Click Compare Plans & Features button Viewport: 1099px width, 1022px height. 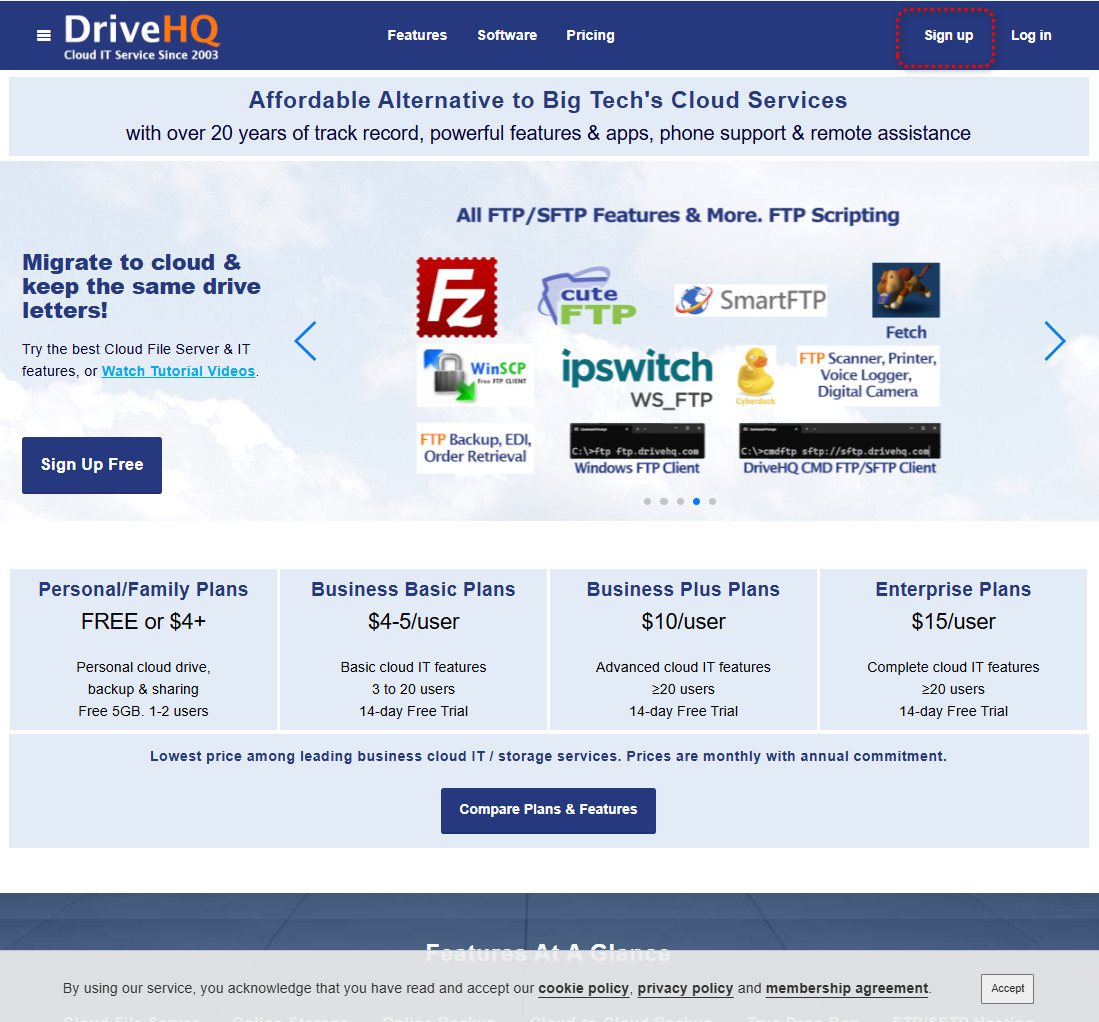pos(548,810)
